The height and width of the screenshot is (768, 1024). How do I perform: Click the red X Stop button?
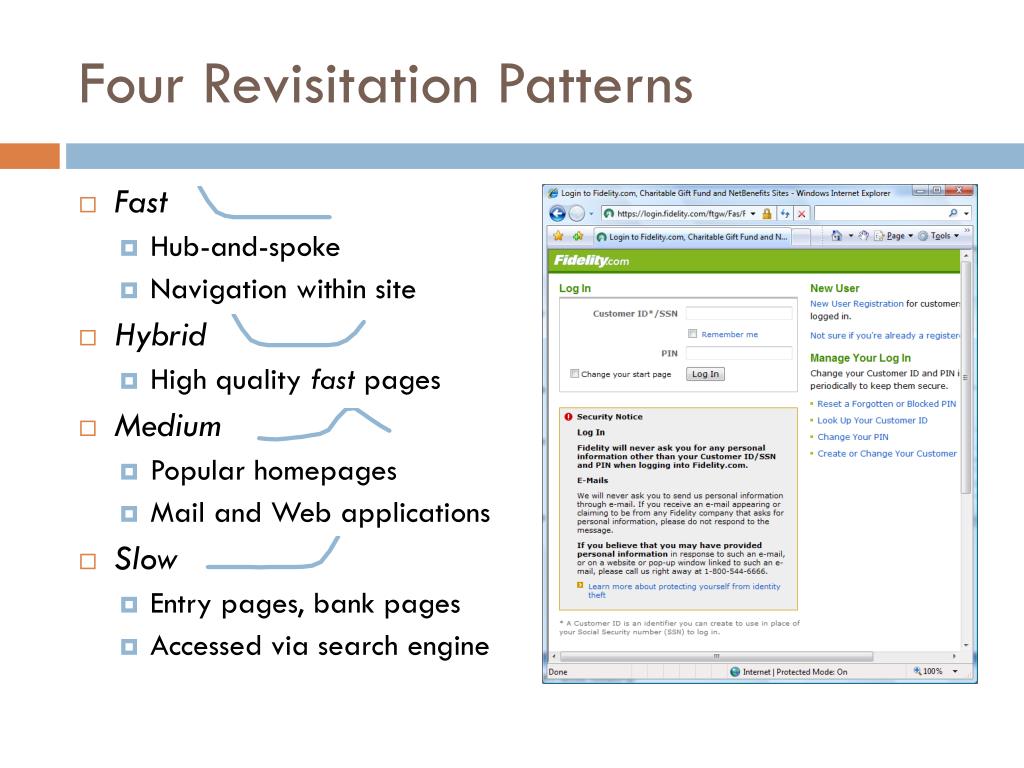(x=801, y=214)
